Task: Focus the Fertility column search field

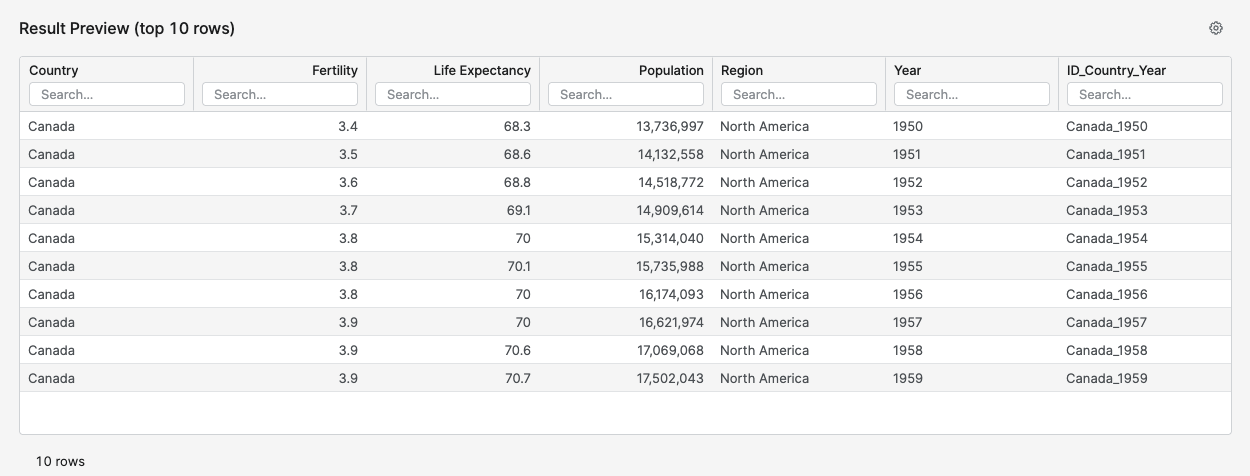Action: pos(280,94)
